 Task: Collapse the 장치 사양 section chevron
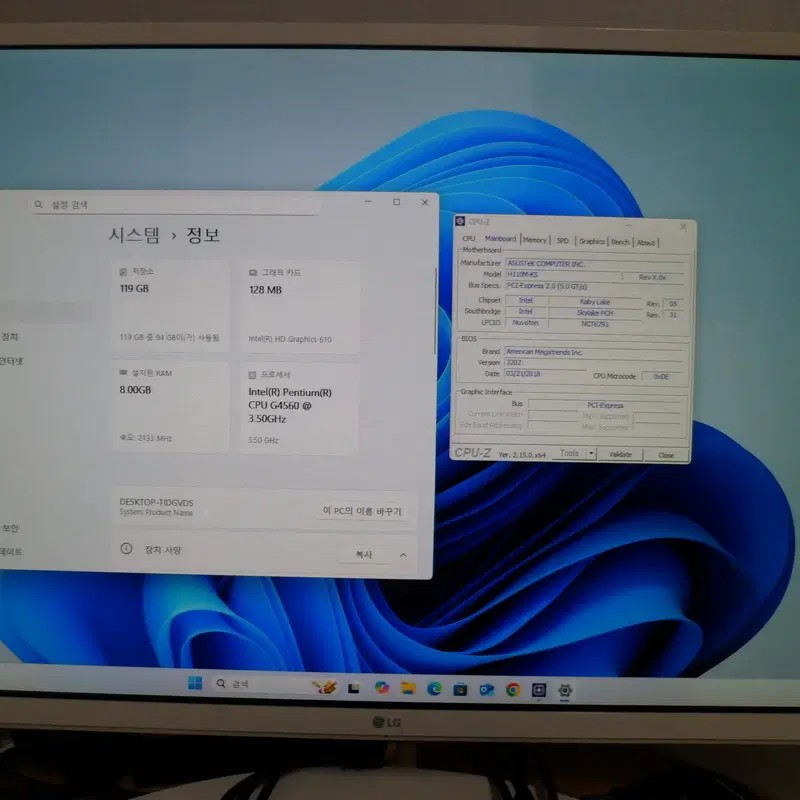tap(403, 555)
